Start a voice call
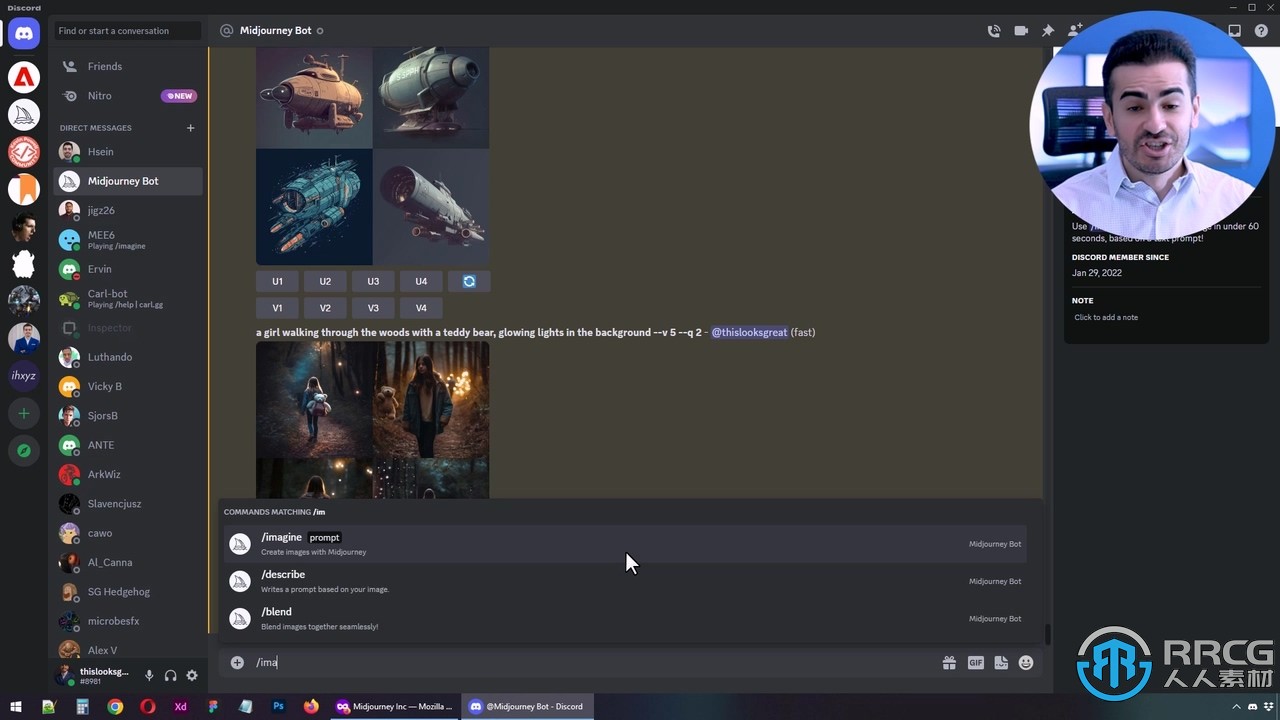Image resolution: width=1280 pixels, height=720 pixels. tap(993, 31)
